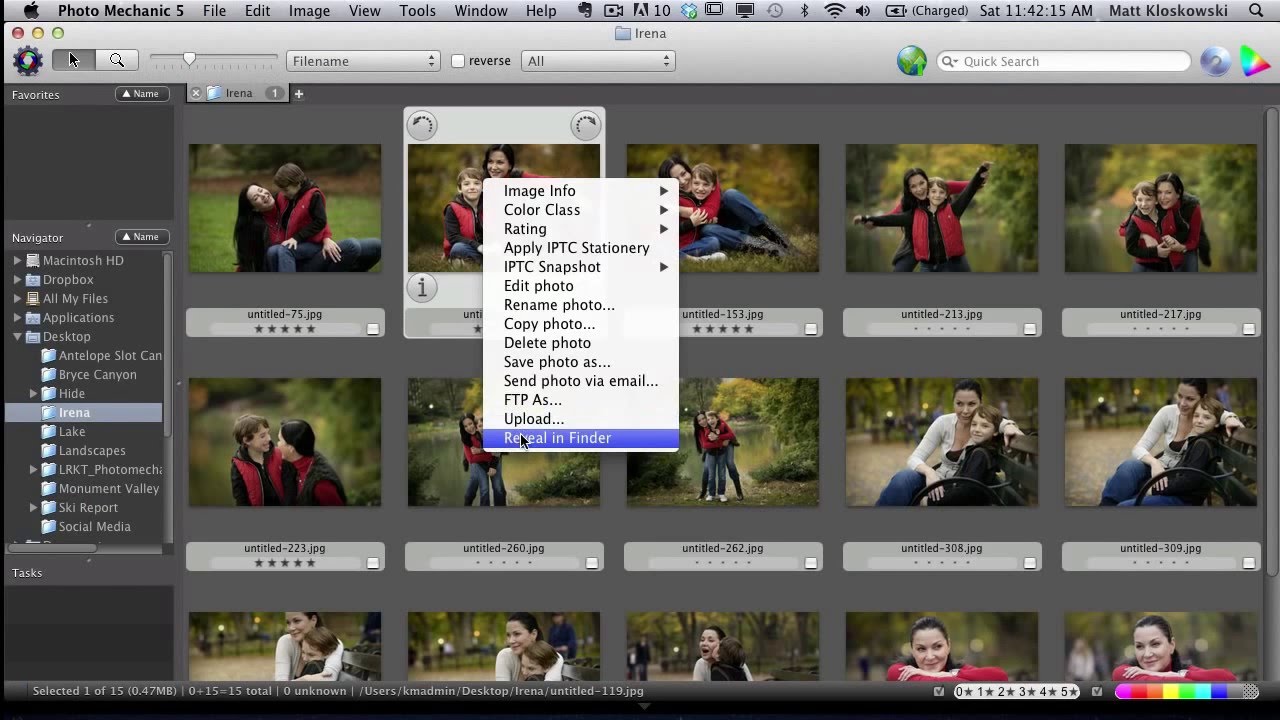Click the thumbnail size slider handle
1280x720 pixels.
(x=189, y=60)
